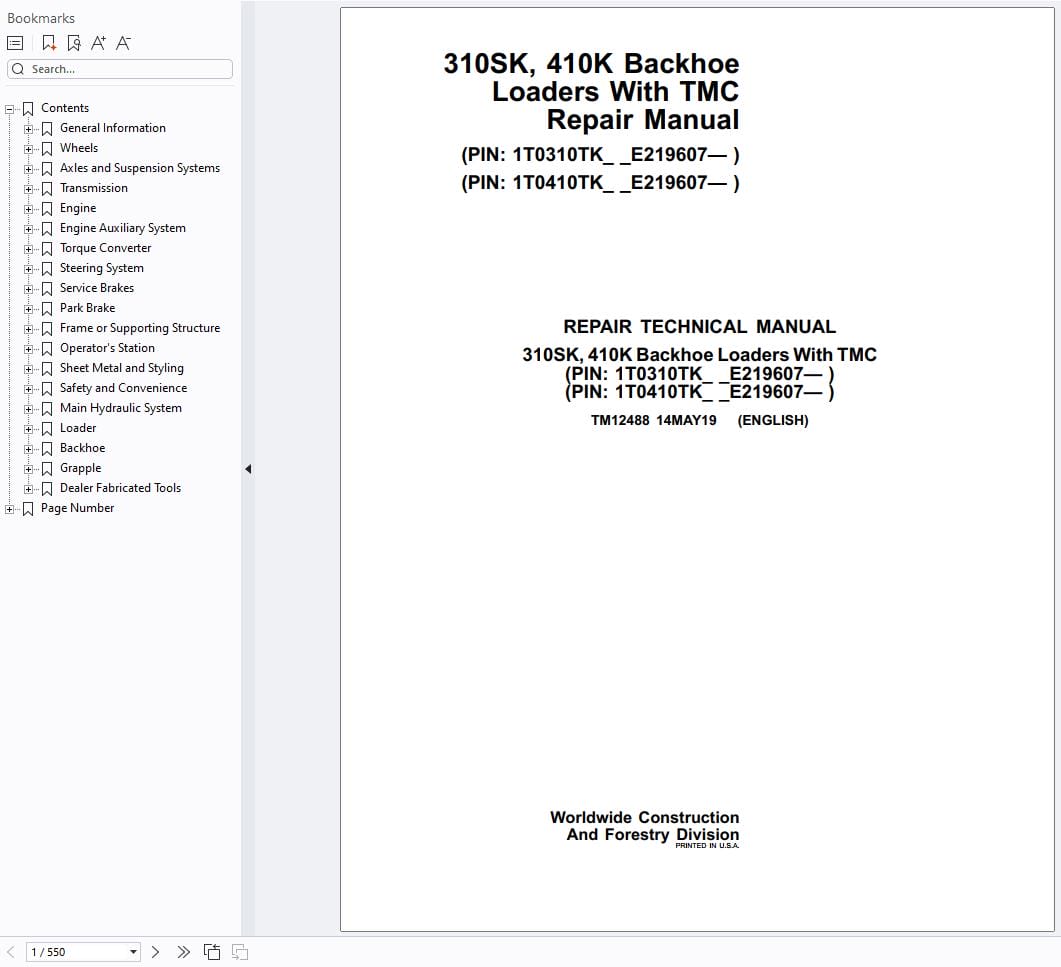Screen dimensions: 1061x967
Task: Go to the previous page arrow
Action: click(11, 952)
